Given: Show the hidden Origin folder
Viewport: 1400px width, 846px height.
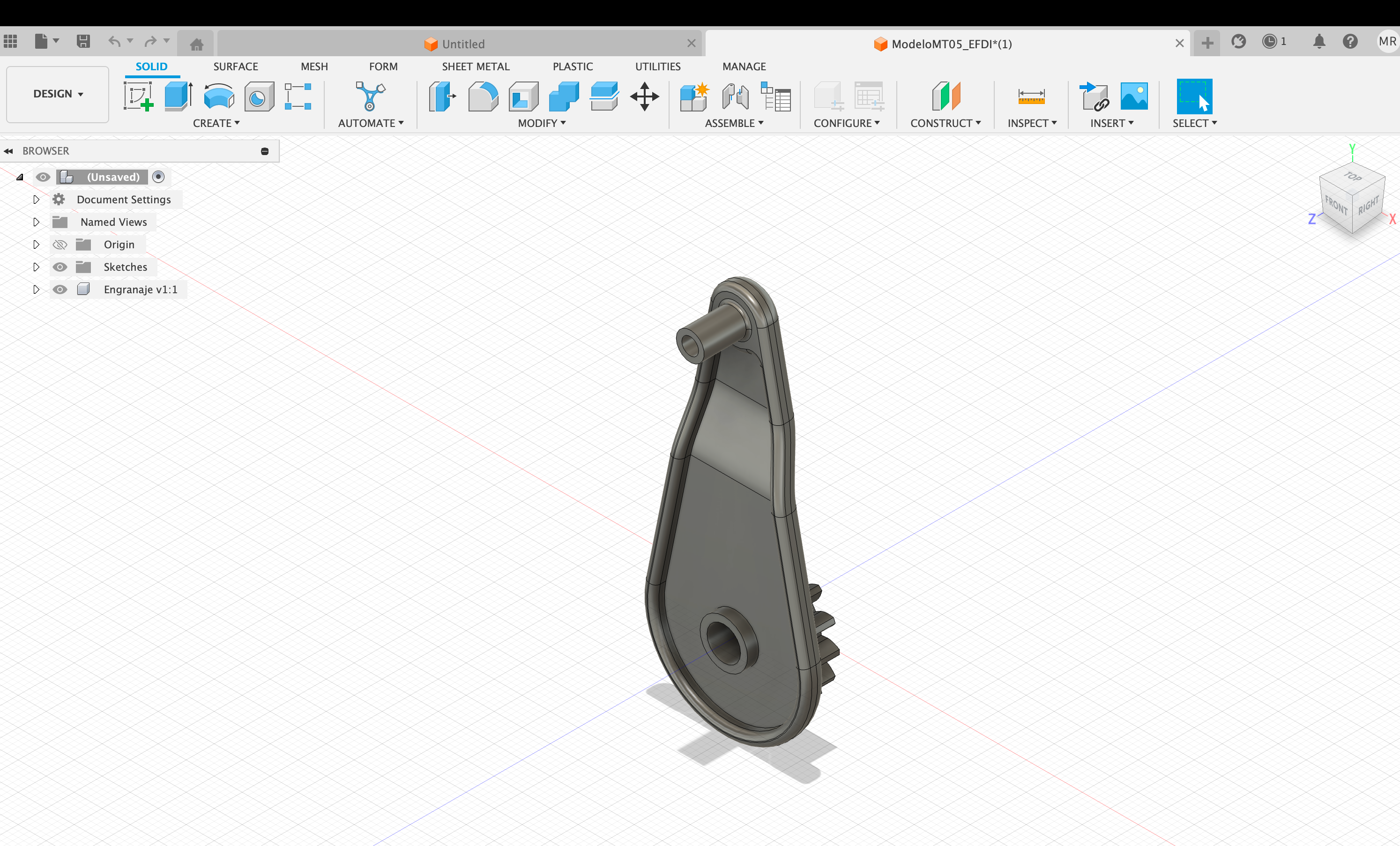Looking at the screenshot, I should click(60, 245).
